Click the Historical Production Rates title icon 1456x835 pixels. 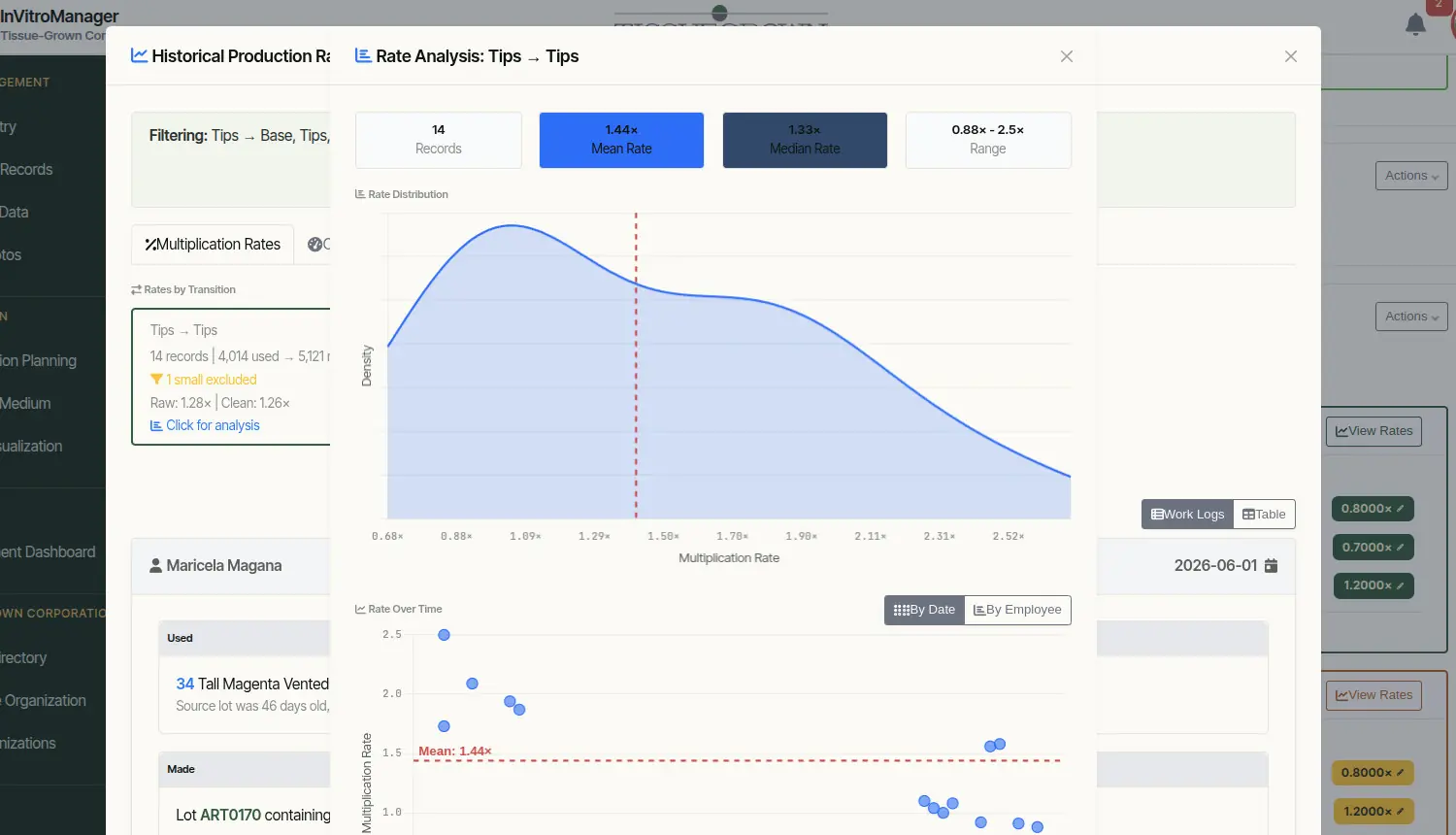[x=139, y=55]
